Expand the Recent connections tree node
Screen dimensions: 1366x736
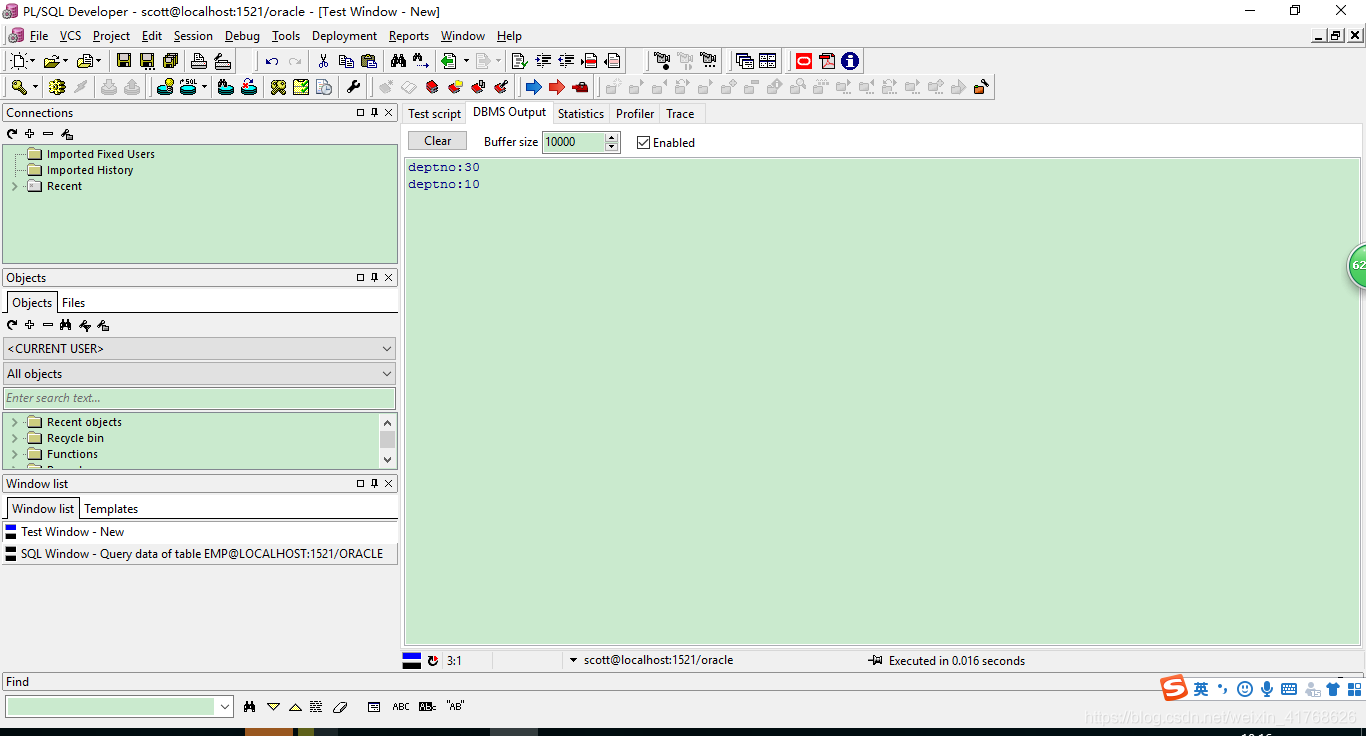point(15,186)
